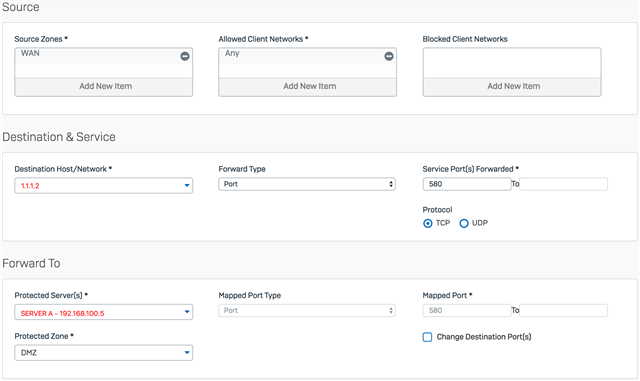
Task: Add New Item under Source Zones
Action: 104,87
